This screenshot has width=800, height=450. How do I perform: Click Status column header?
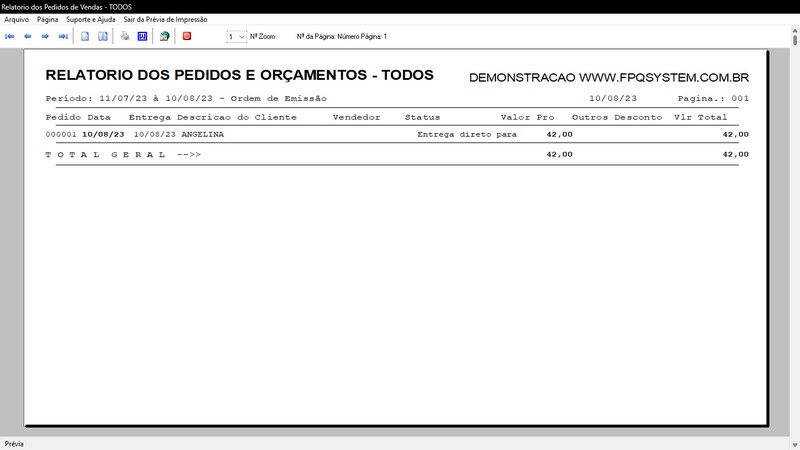click(x=422, y=117)
